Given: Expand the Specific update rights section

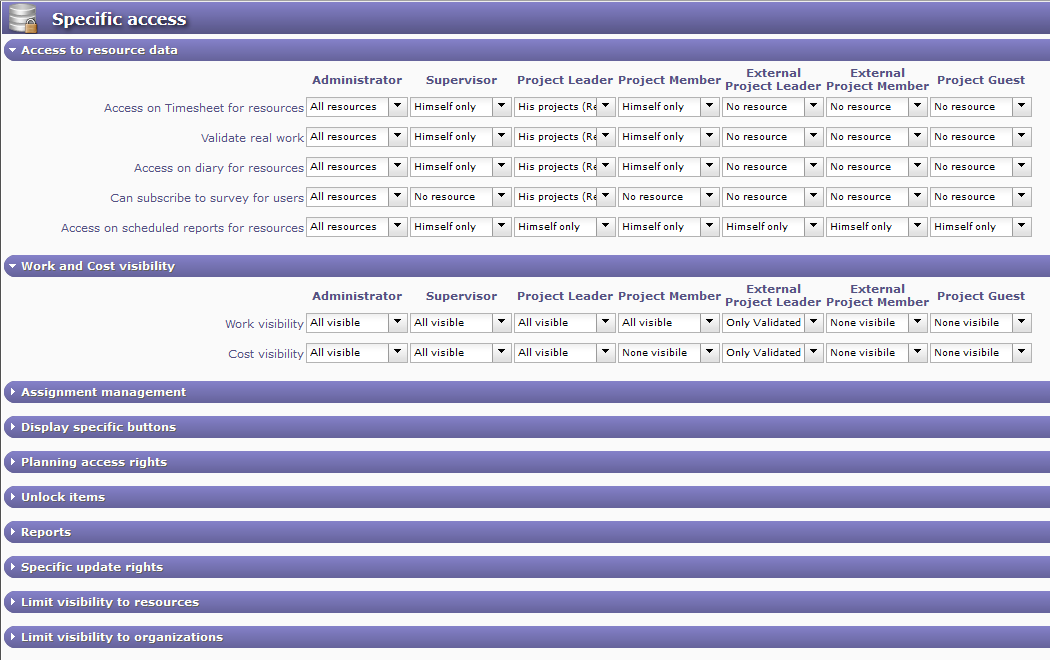Looking at the screenshot, I should point(91,567).
